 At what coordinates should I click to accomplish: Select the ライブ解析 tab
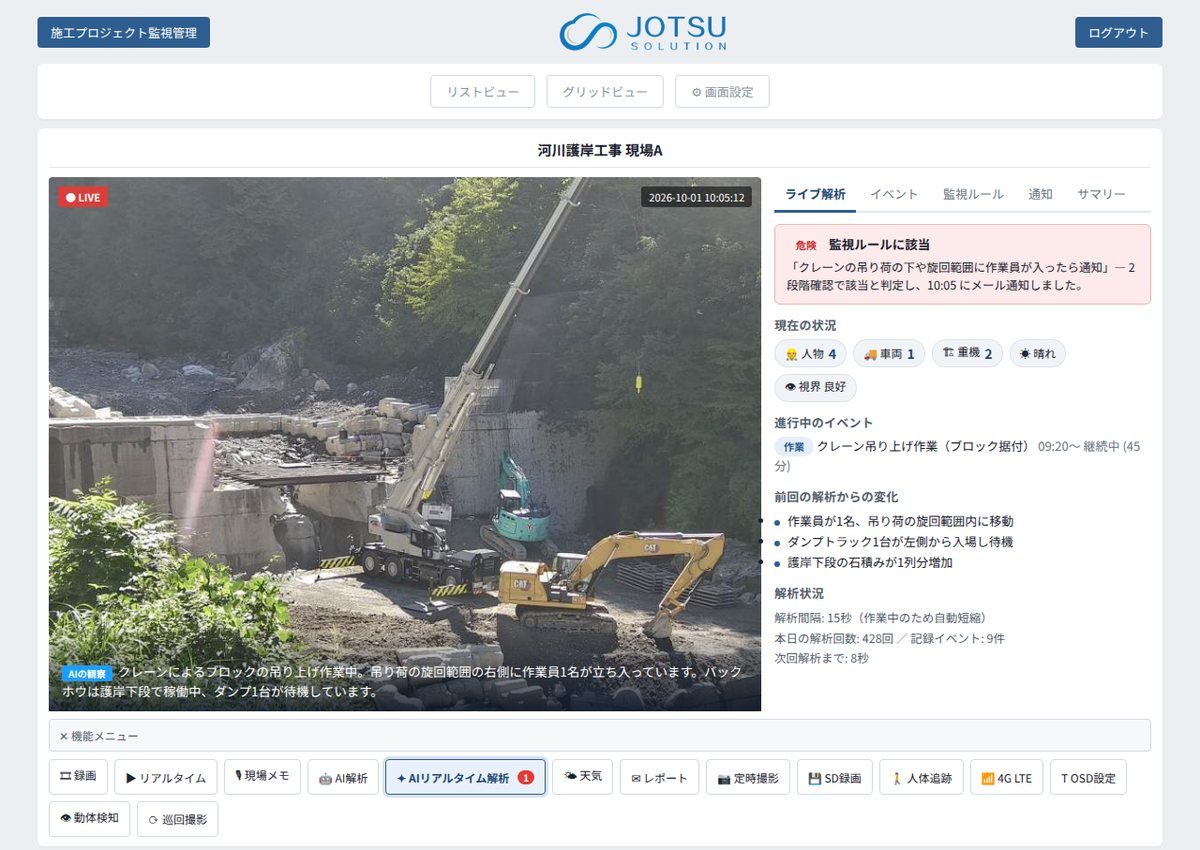[815, 195]
